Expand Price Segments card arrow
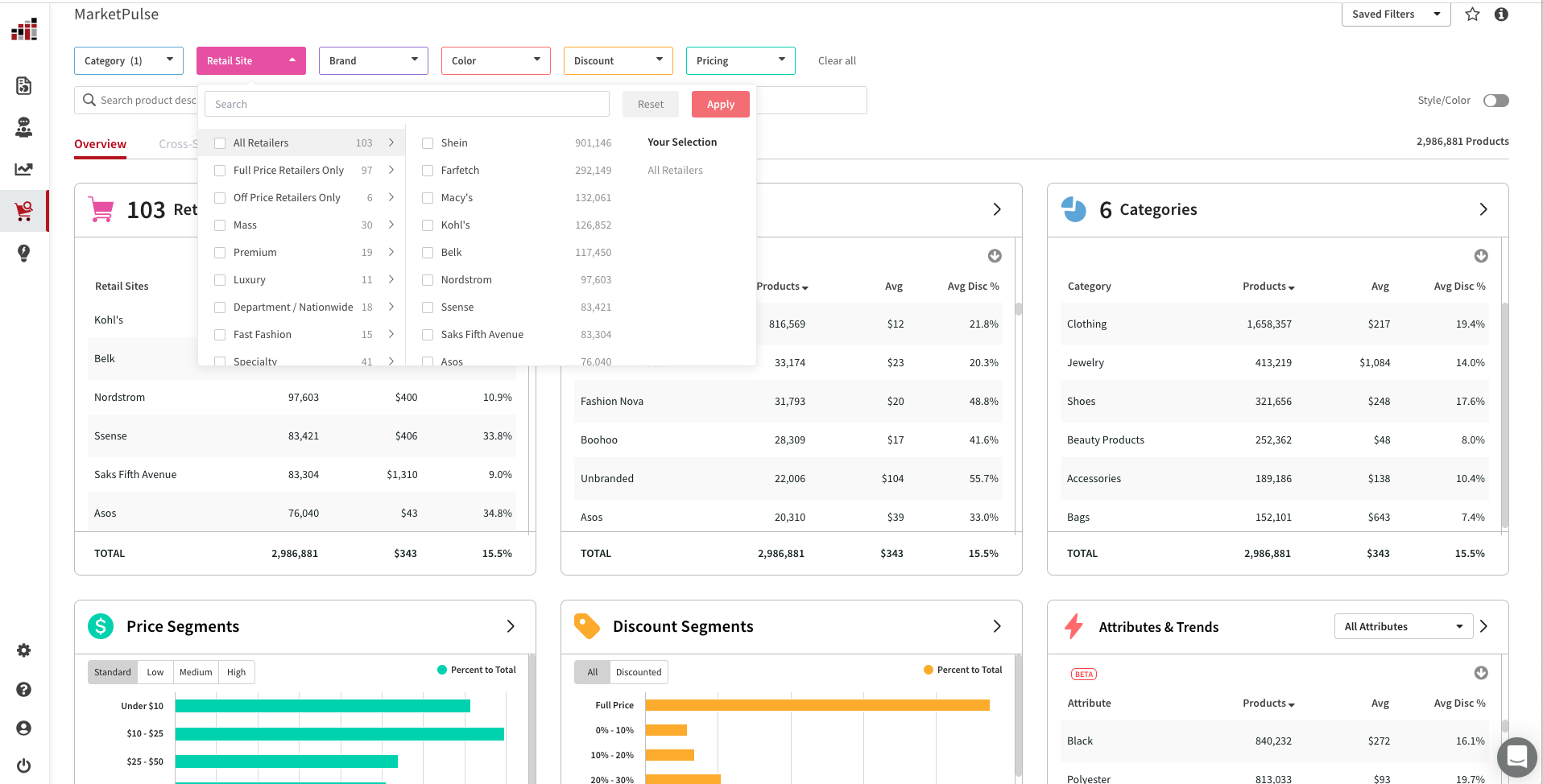 tap(511, 626)
